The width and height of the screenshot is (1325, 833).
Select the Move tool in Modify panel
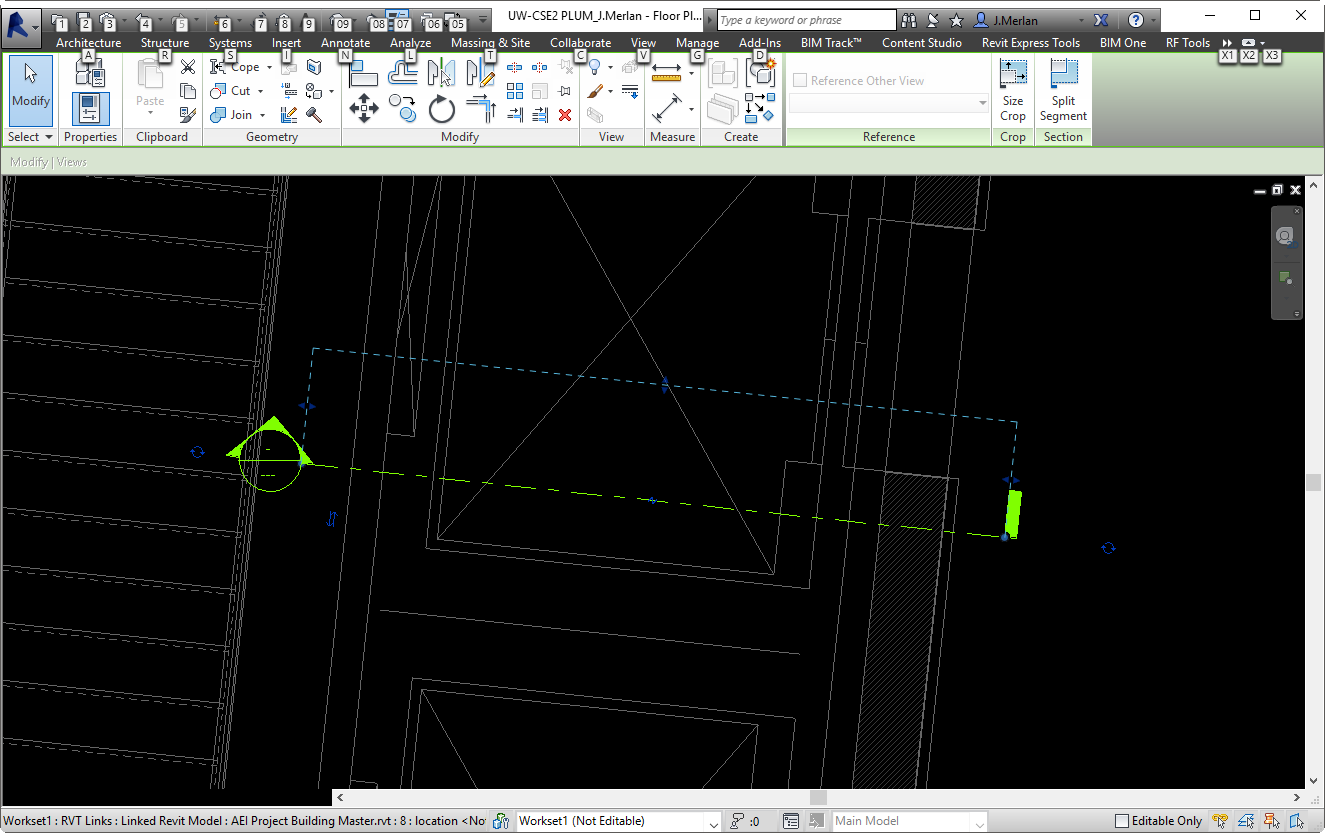tap(363, 108)
